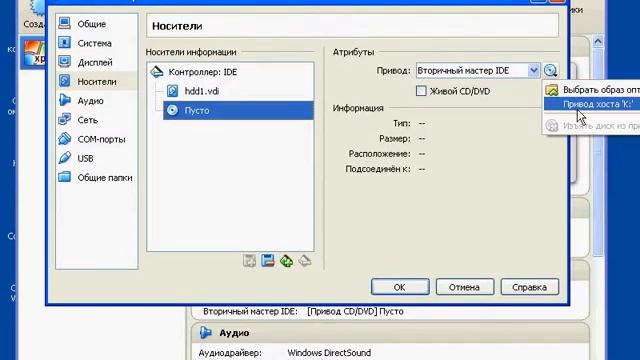Click the scrollbar up arrow in main window

tap(598, 41)
